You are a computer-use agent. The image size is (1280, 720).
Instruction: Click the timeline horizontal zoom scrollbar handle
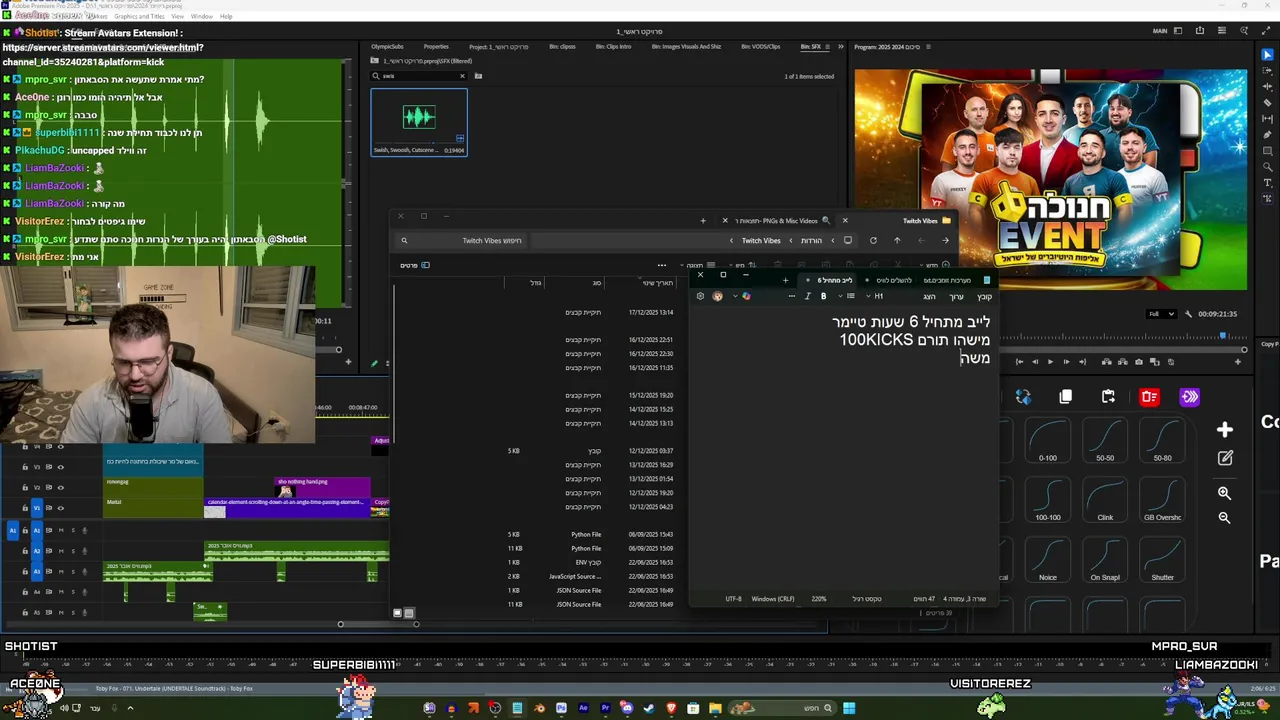pyautogui.click(x=378, y=624)
